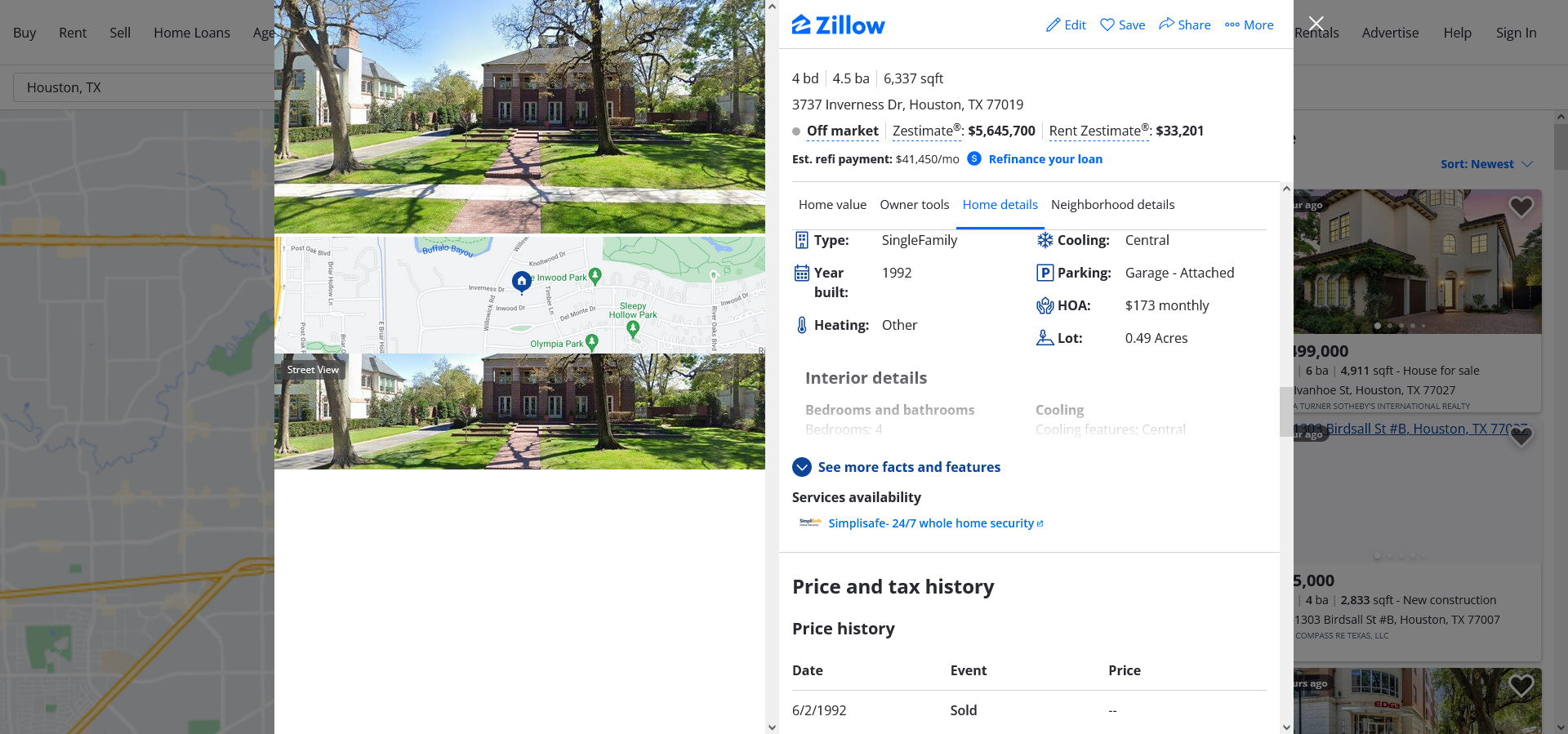1568x734 pixels.
Task: Click the HOA hands icon
Action: [x=1045, y=305]
